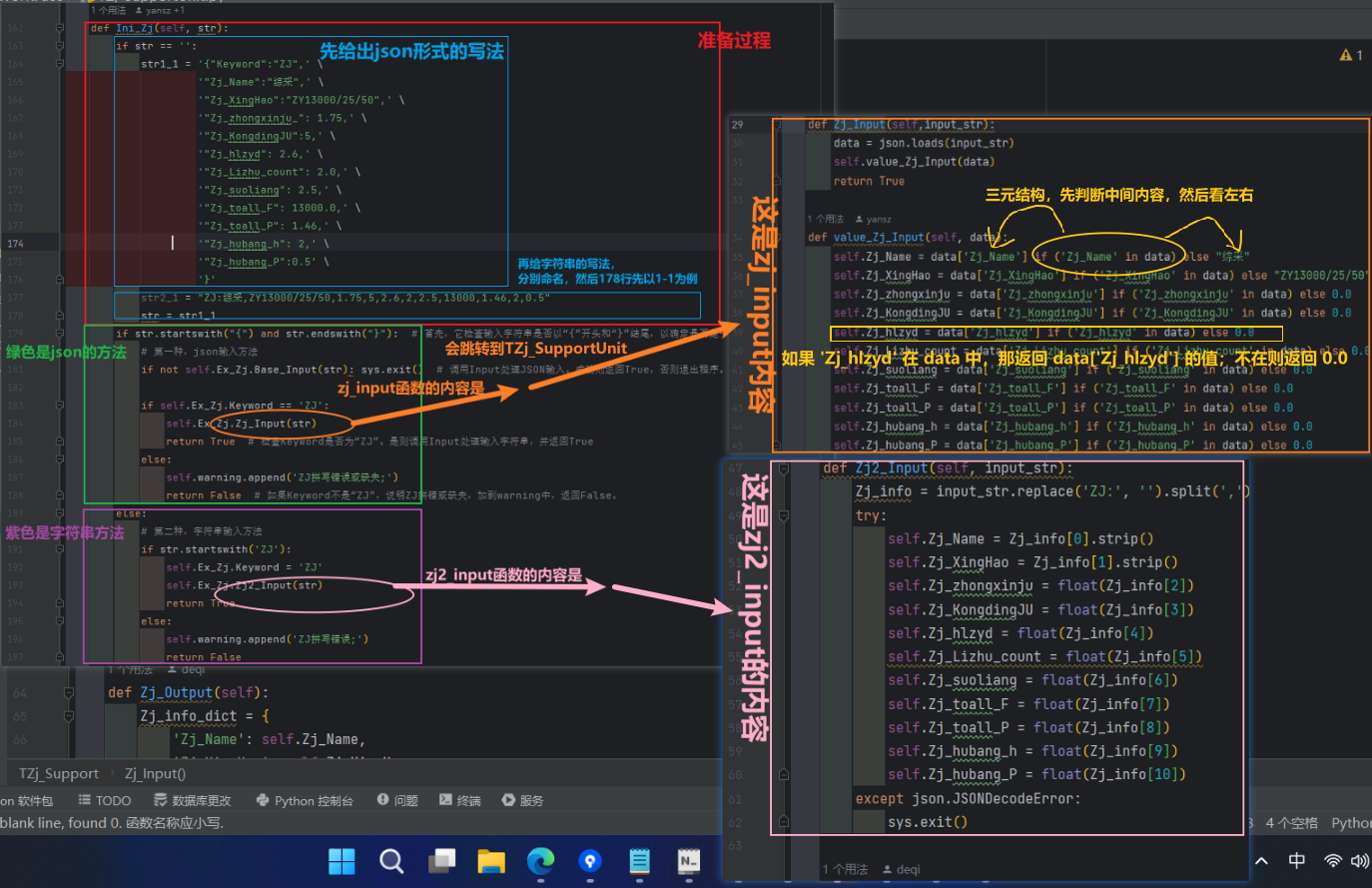Click author hint 'yansz +1'
Image resolution: width=1372 pixels, height=888 pixels.
point(160,11)
